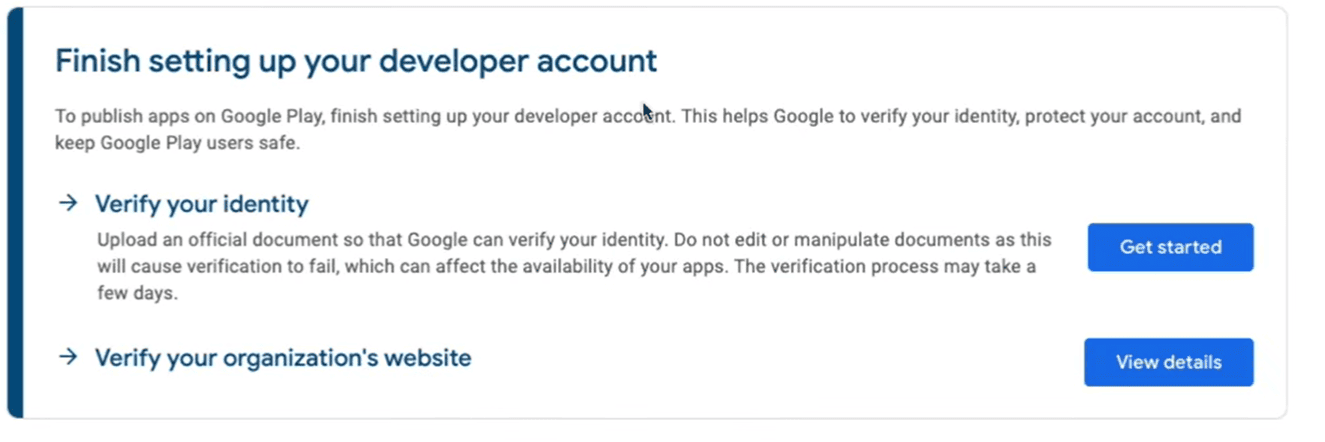This screenshot has height=442, width=1325.
Task: Click the Get started button
Action: (1170, 247)
